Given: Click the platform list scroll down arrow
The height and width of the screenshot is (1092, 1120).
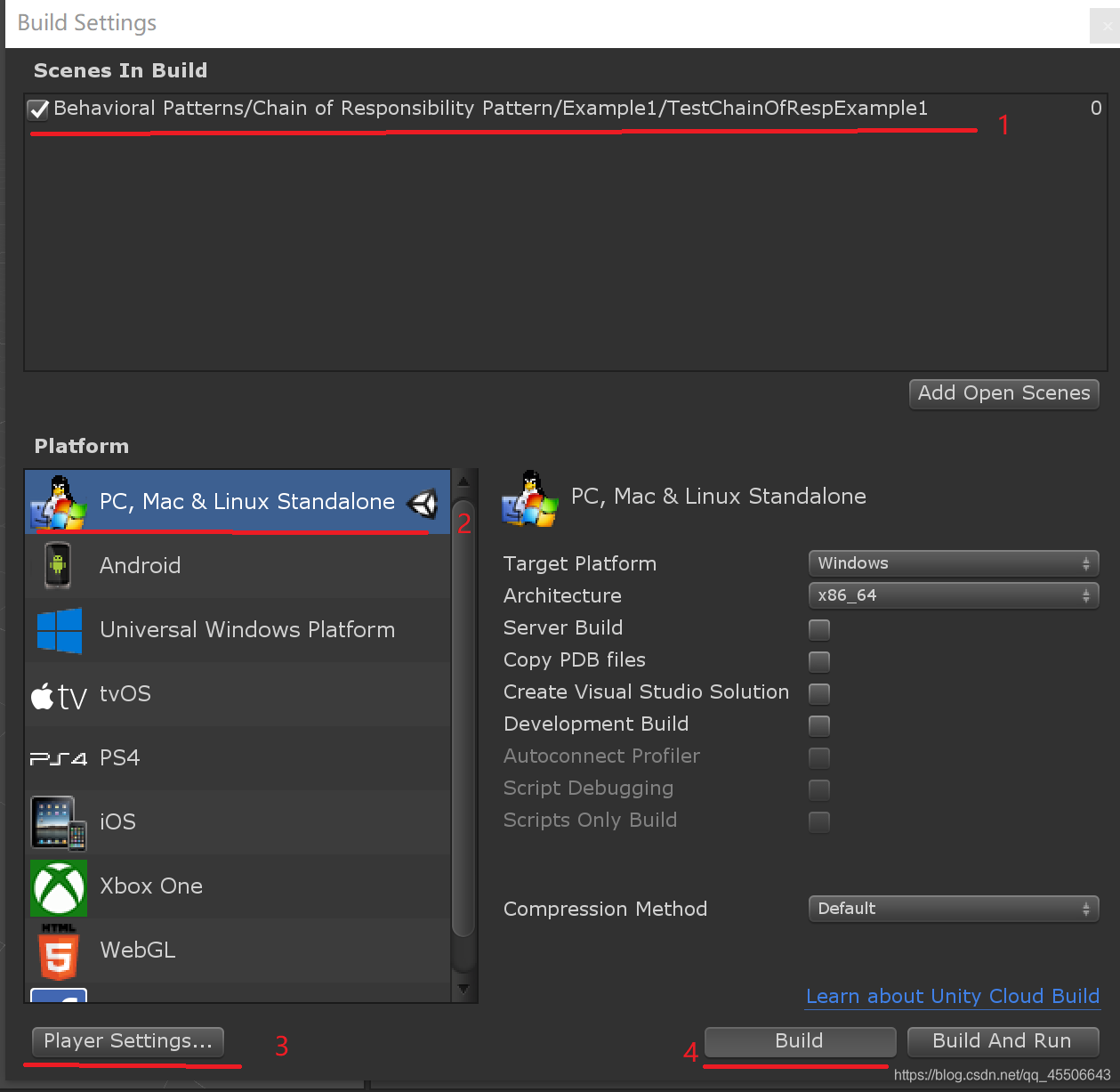Looking at the screenshot, I should click(x=463, y=988).
